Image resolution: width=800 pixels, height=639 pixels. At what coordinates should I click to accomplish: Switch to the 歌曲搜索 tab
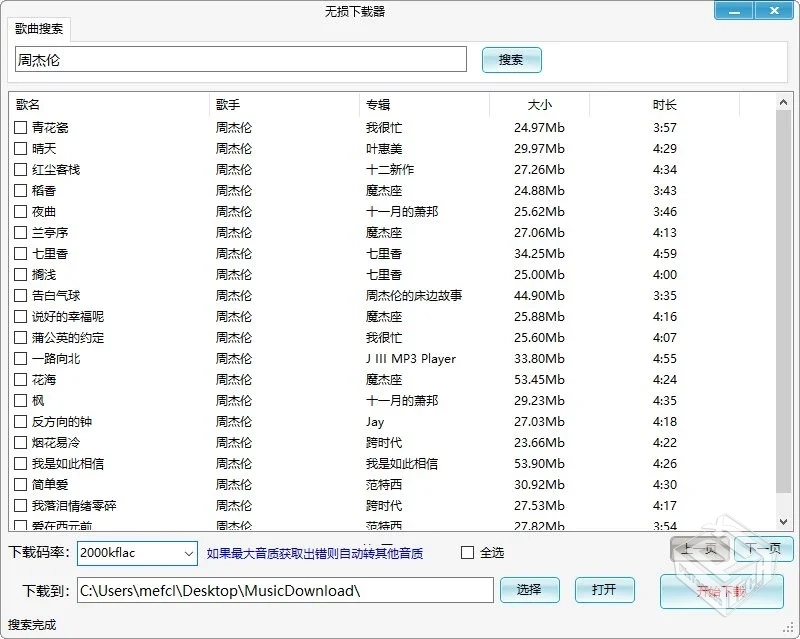point(38,29)
